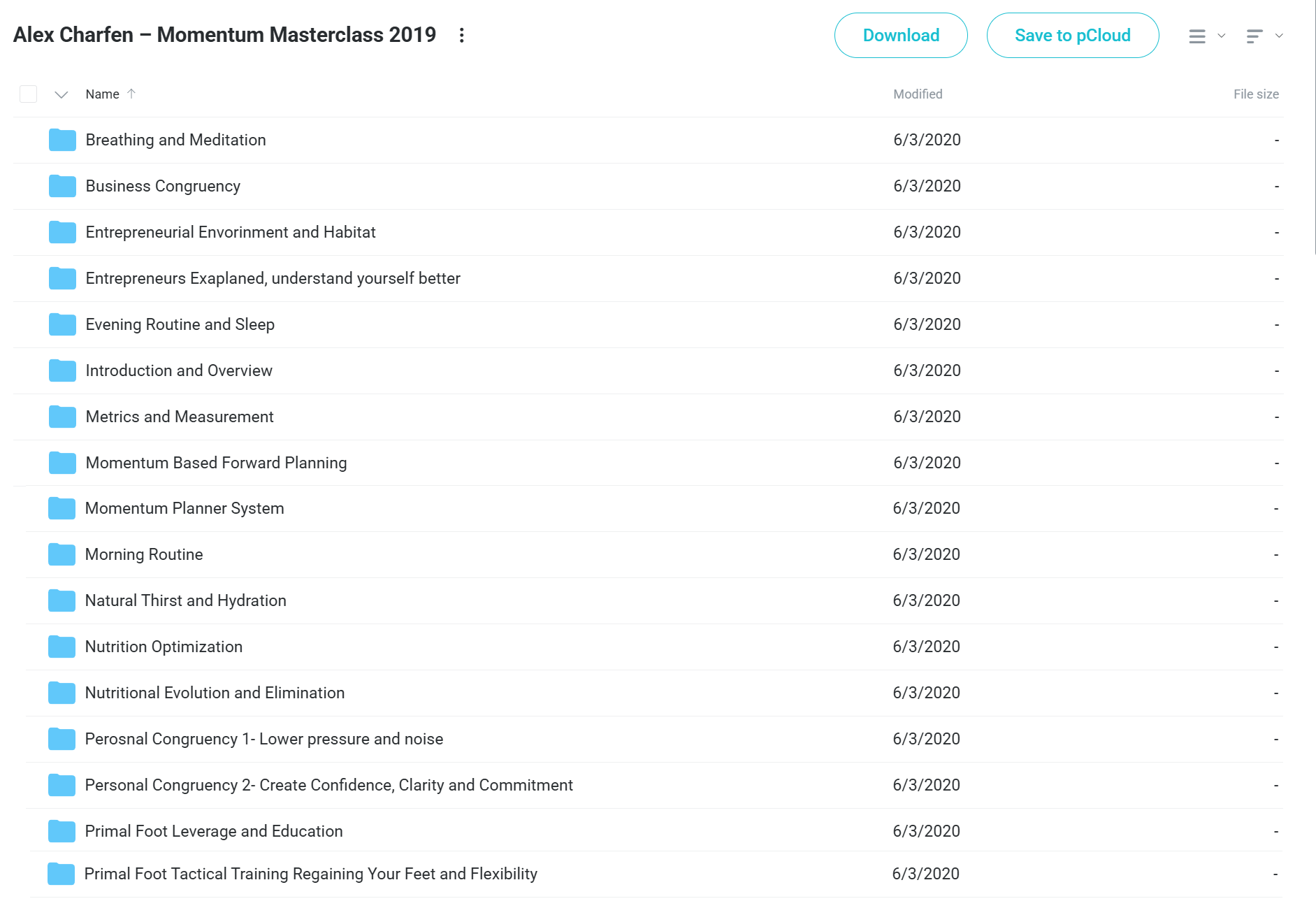Open the 'Business Congruency' folder name

point(163,186)
